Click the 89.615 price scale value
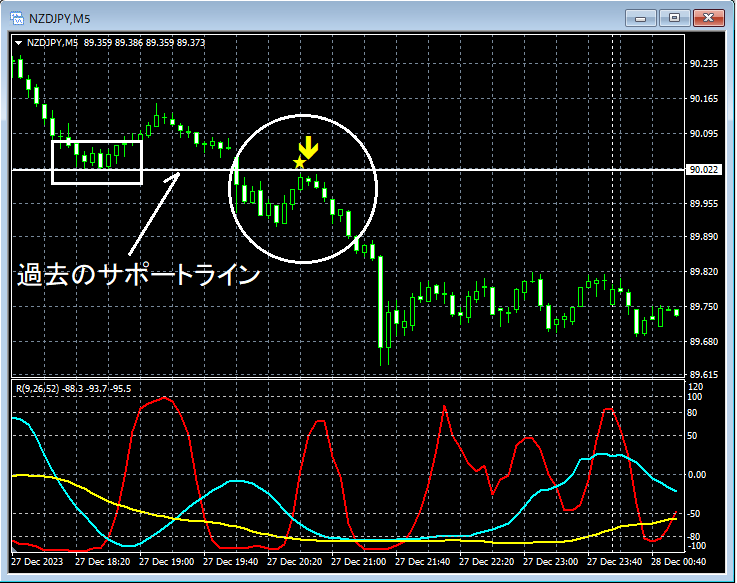 point(704,375)
